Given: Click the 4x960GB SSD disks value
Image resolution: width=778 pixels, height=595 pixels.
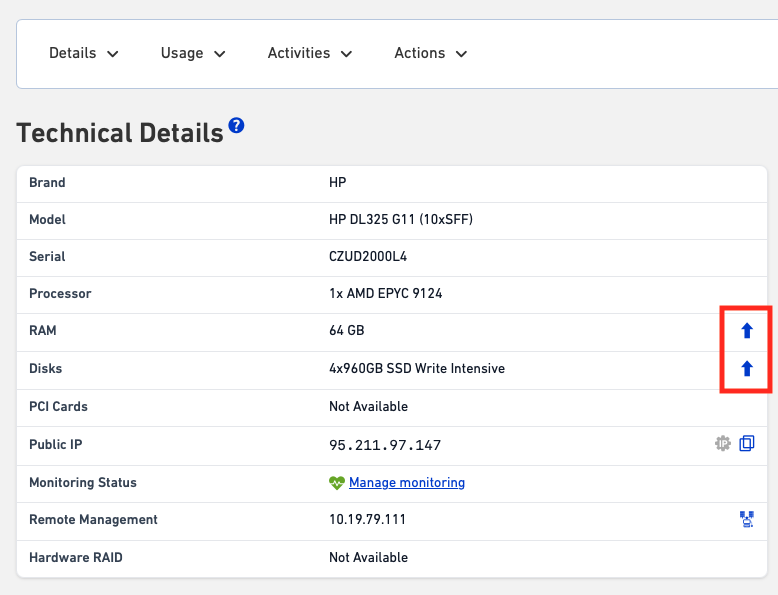Looking at the screenshot, I should [x=417, y=369].
